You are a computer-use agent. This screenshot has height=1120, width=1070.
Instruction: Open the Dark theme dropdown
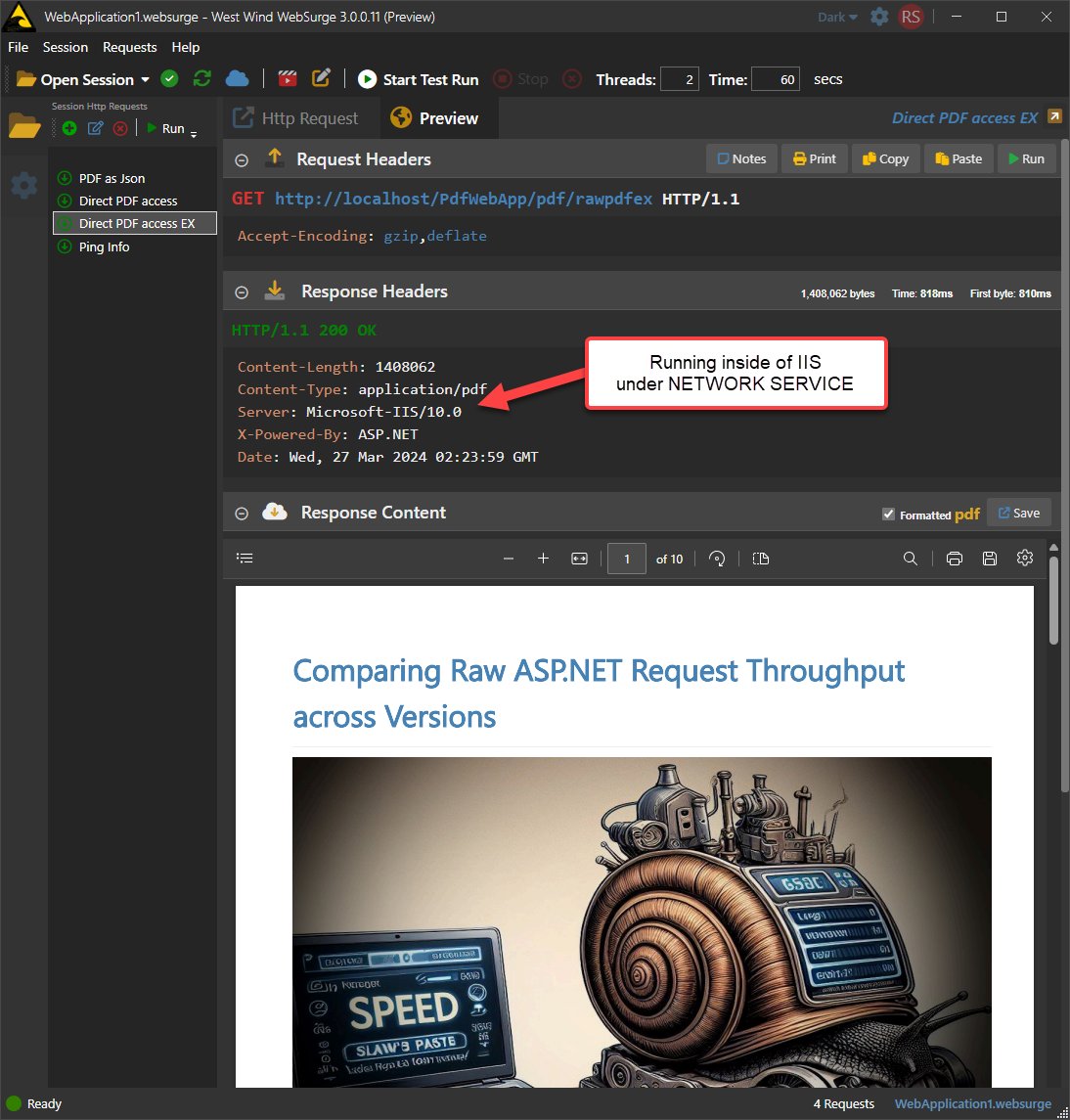(x=837, y=18)
